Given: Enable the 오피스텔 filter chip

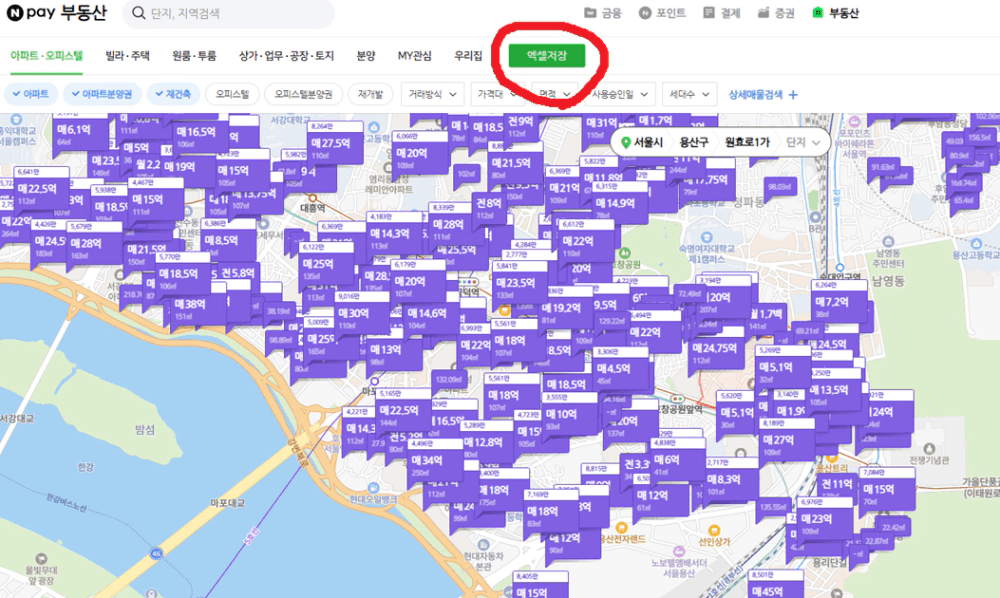Looking at the screenshot, I should point(233,94).
